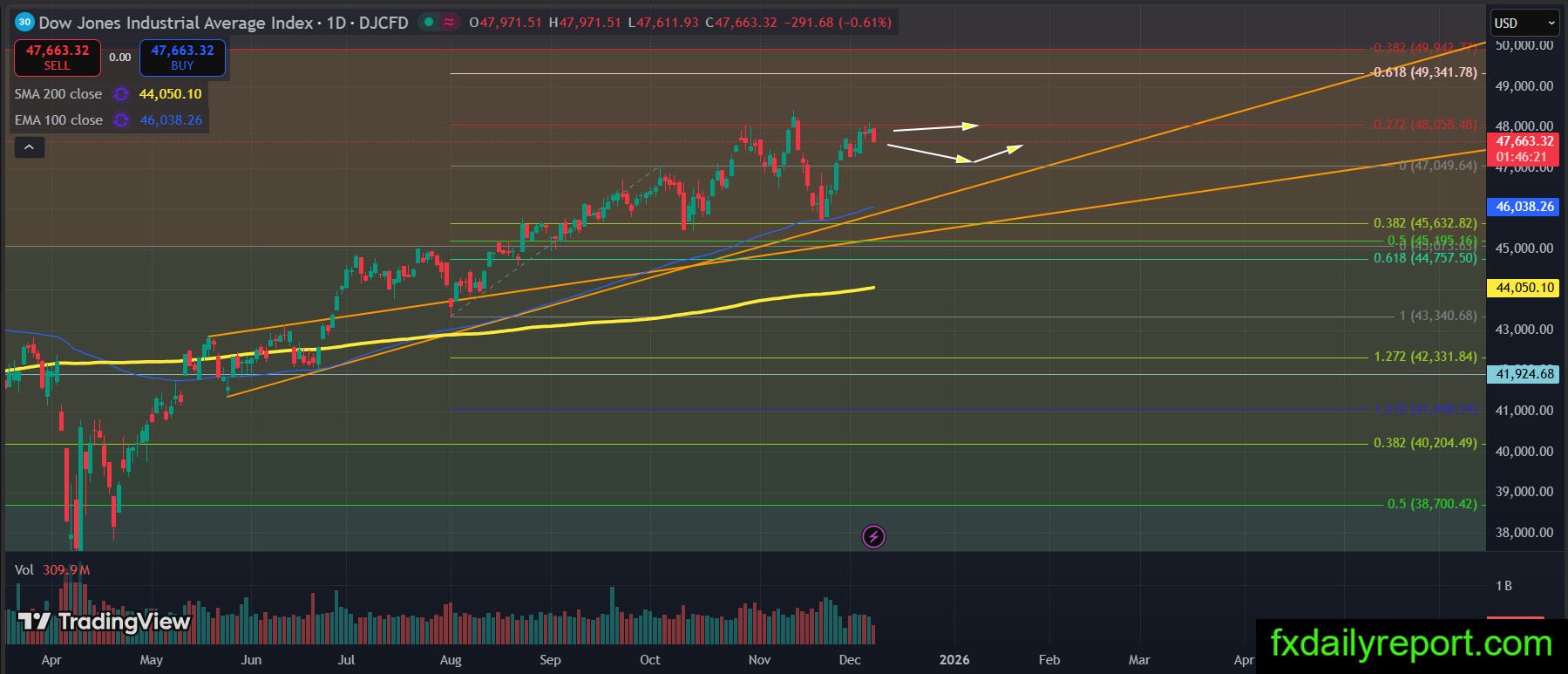The width and height of the screenshot is (1568, 674).
Task: Click the Dow Jones 30 symbol logo
Action: [x=24, y=23]
